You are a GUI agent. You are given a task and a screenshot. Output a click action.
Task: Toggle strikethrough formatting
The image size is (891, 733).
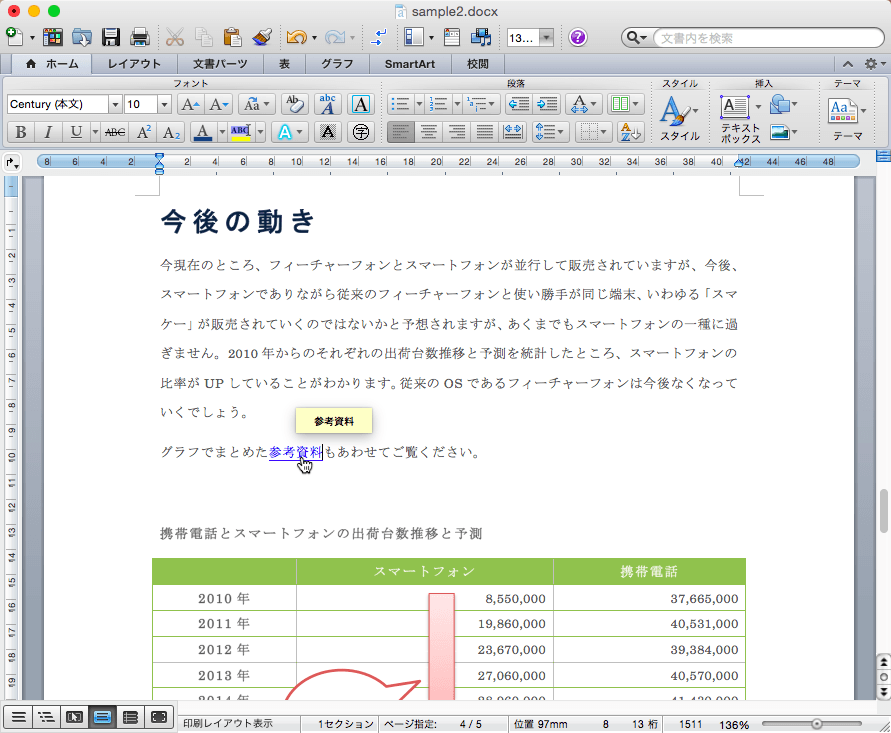pos(115,132)
